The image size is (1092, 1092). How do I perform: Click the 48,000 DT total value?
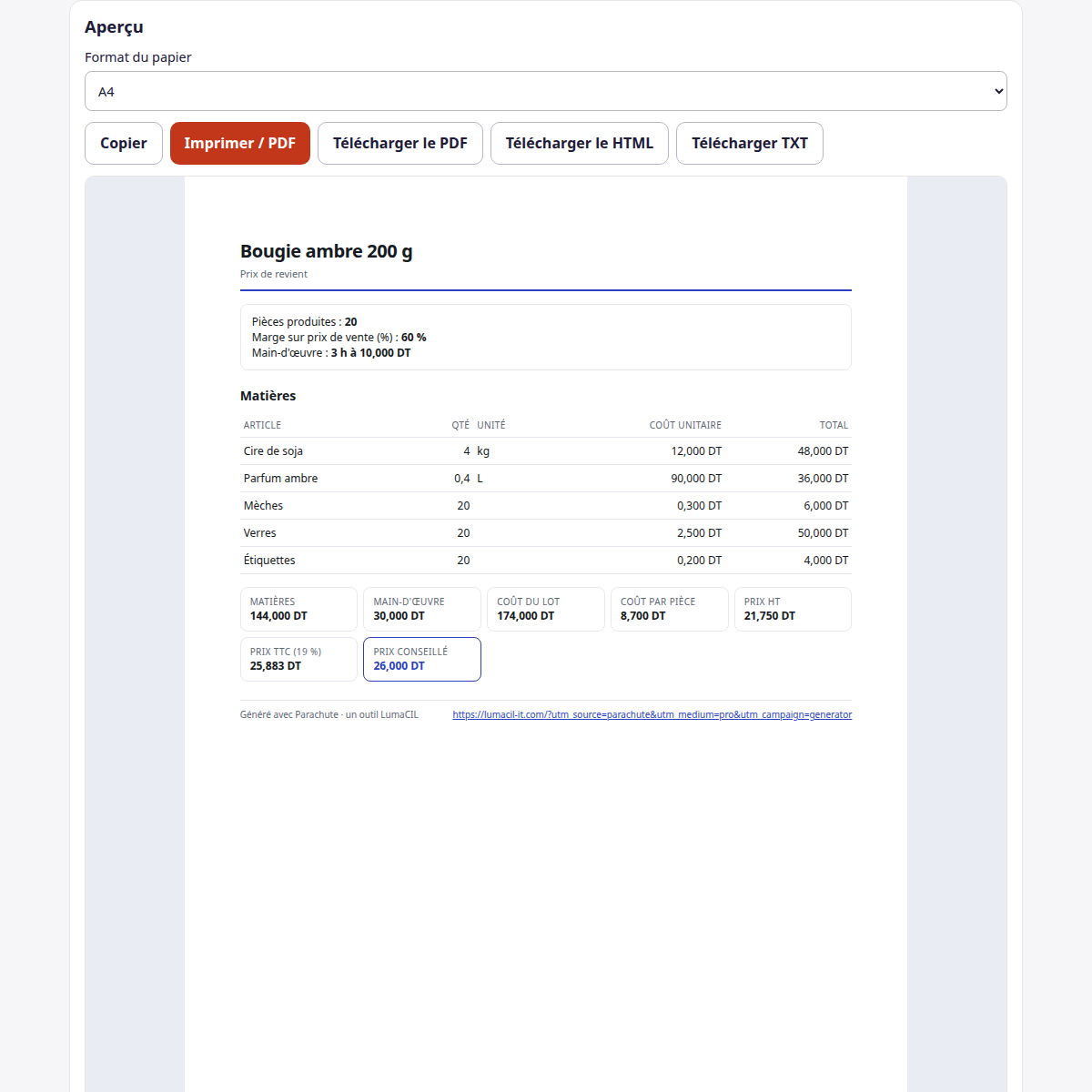(824, 450)
